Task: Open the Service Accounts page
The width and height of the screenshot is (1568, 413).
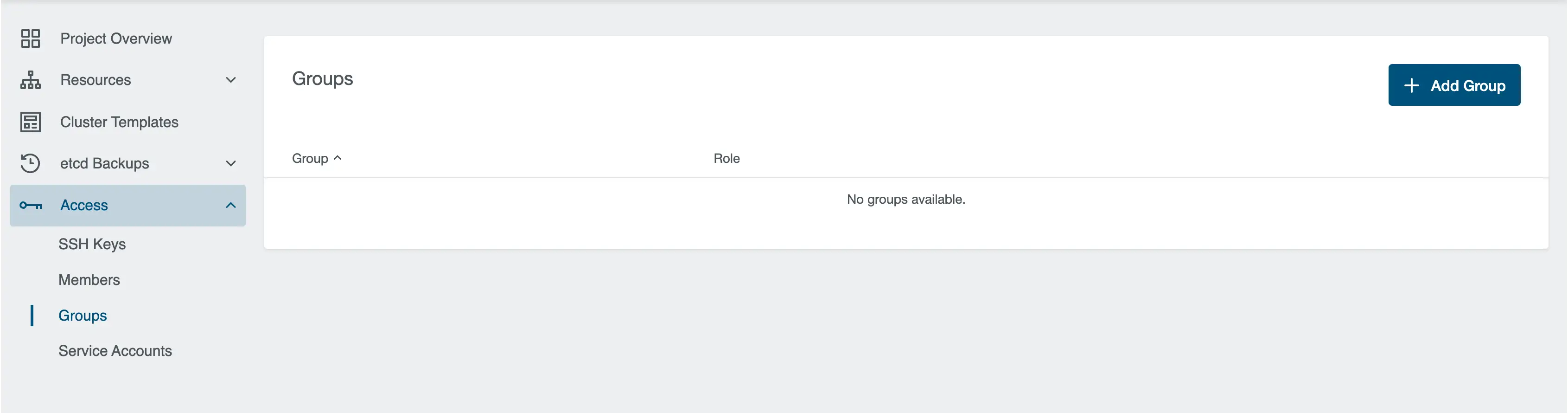Action: tap(115, 350)
